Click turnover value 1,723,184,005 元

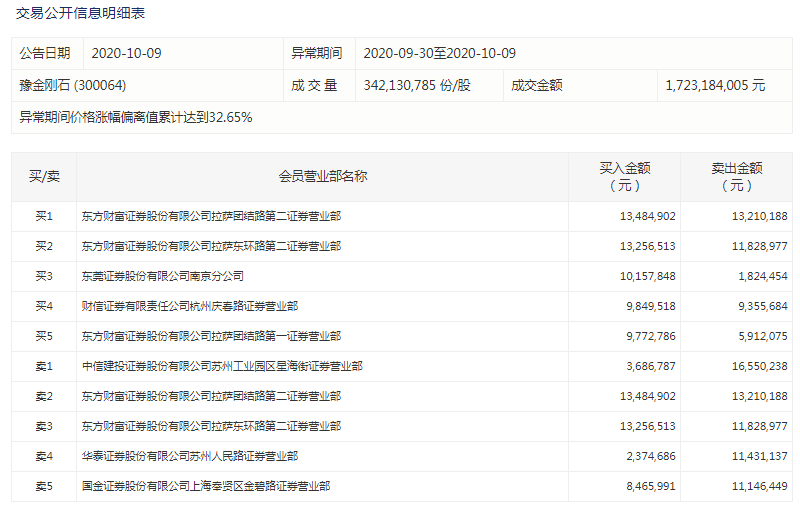click(x=715, y=85)
